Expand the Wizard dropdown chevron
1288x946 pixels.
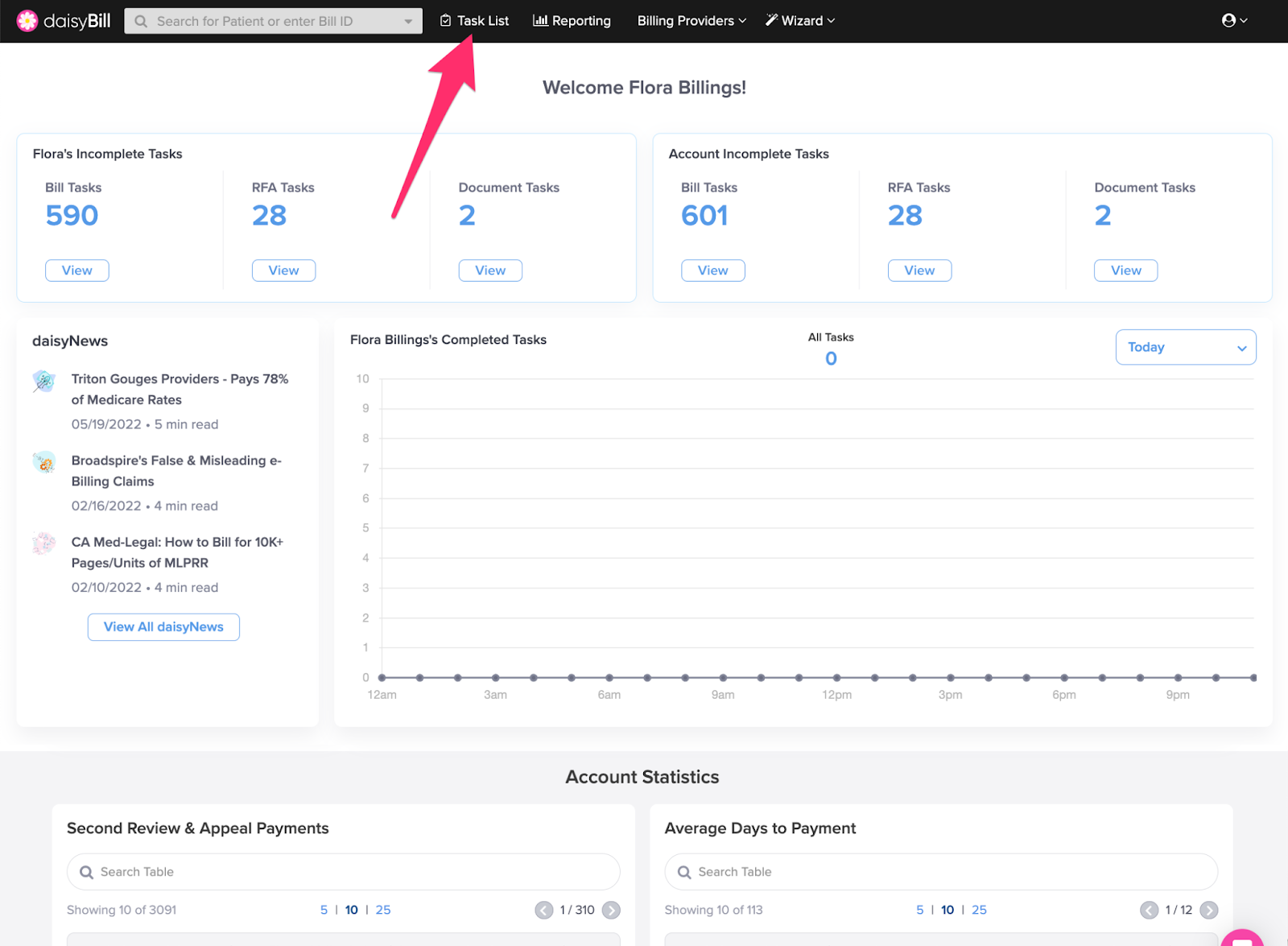pos(832,21)
